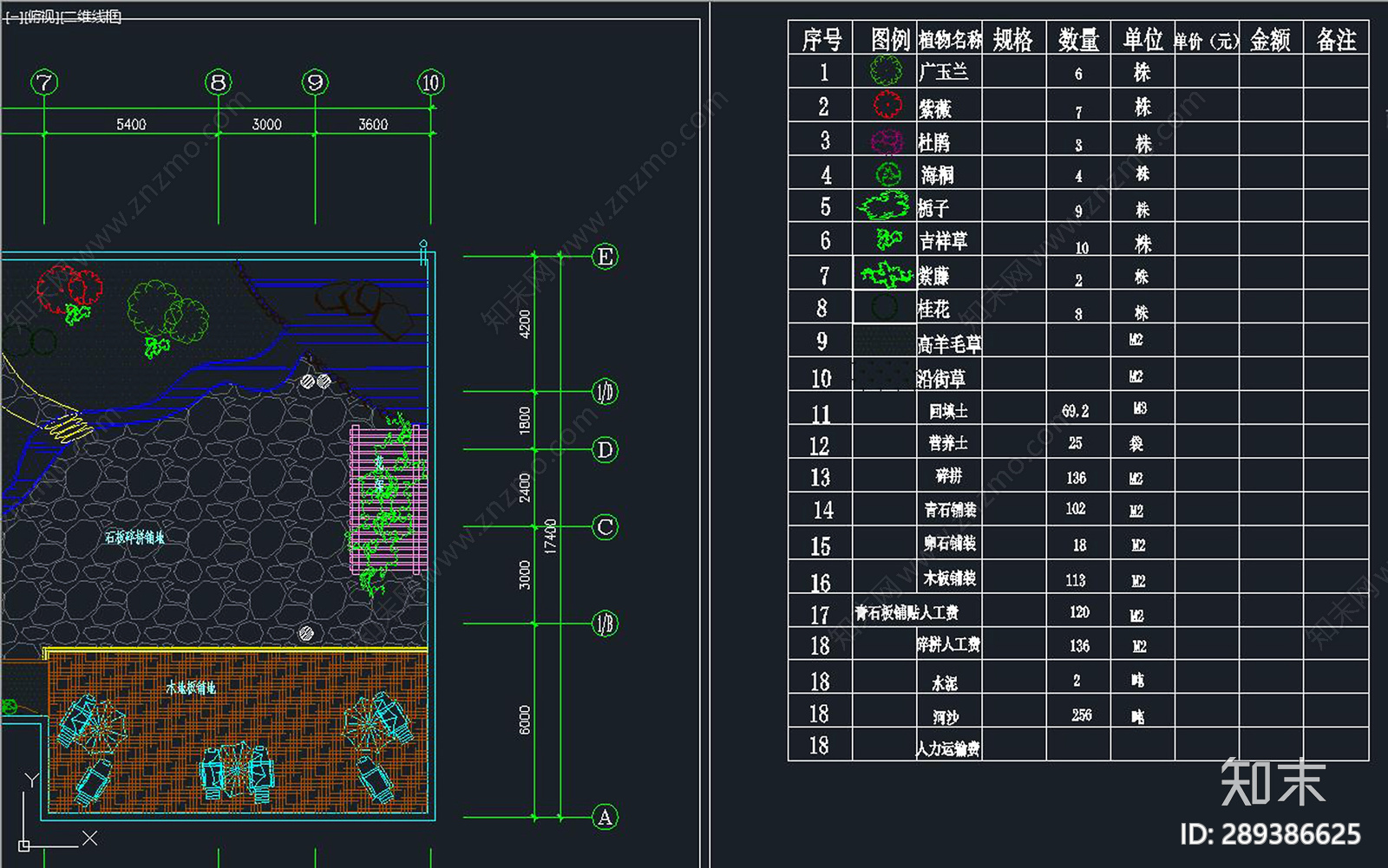Select the 碎拼人工费 cell
The height and width of the screenshot is (868, 1388).
coord(949,644)
